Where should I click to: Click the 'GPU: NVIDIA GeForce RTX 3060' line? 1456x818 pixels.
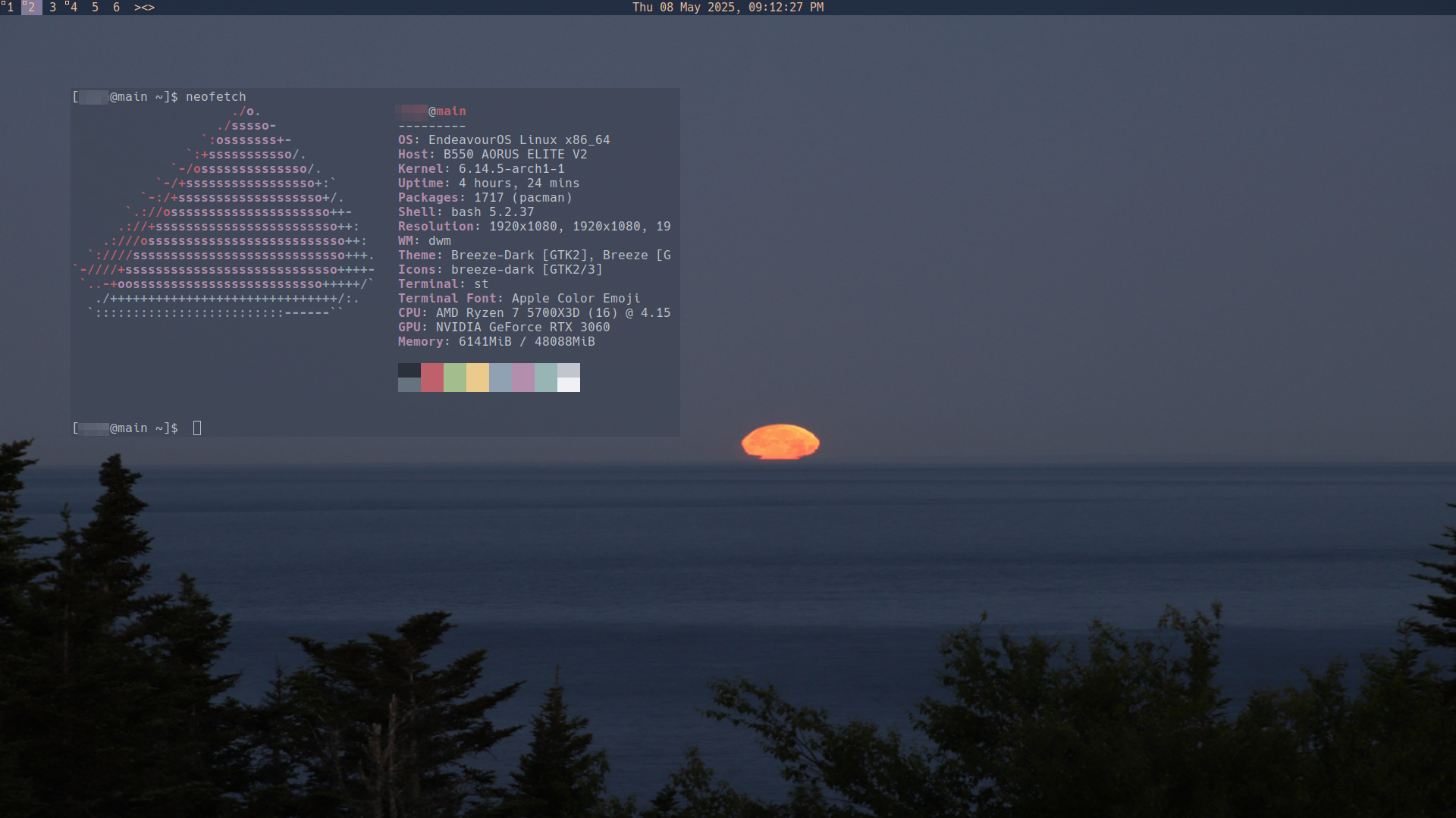(x=504, y=328)
